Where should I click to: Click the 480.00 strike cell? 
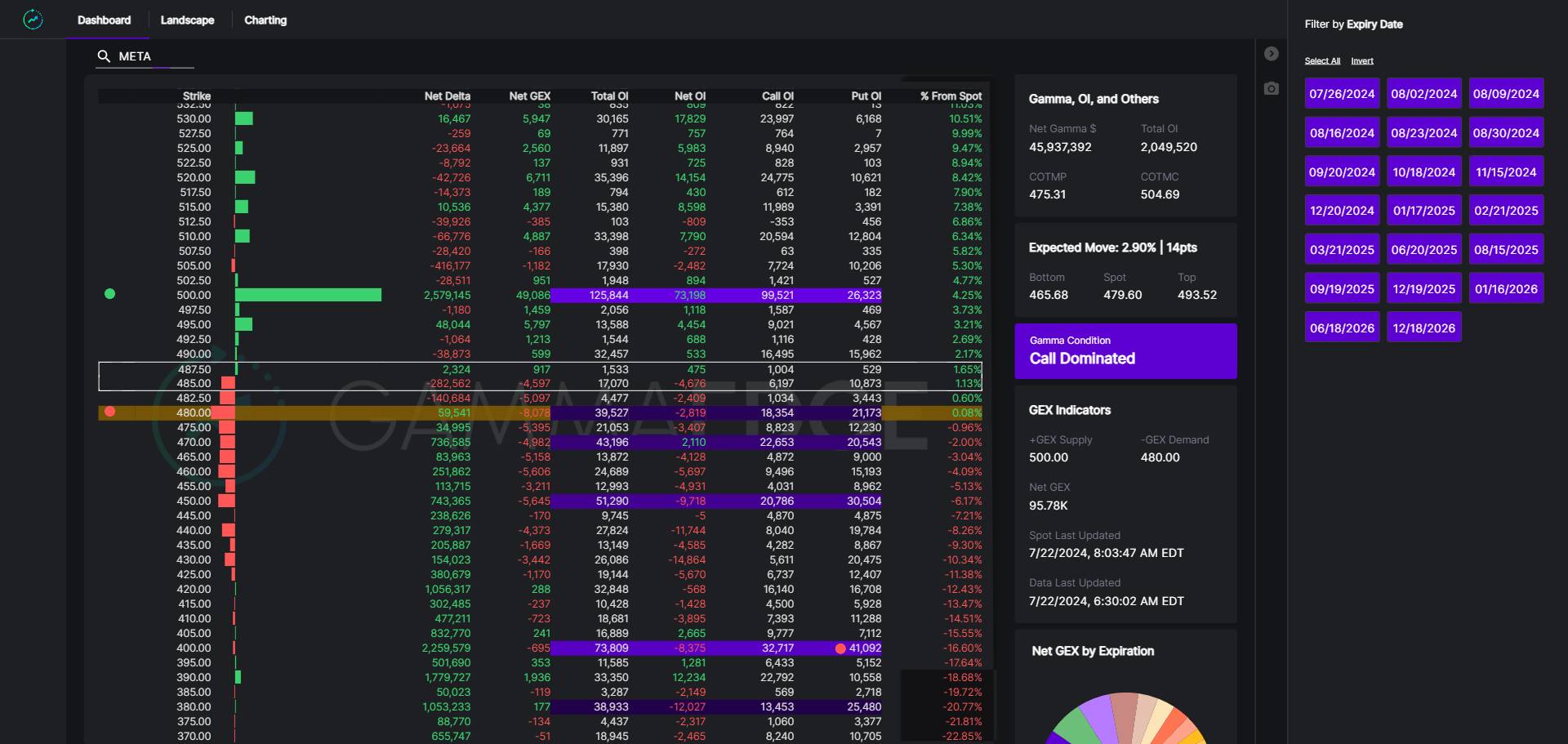click(194, 412)
